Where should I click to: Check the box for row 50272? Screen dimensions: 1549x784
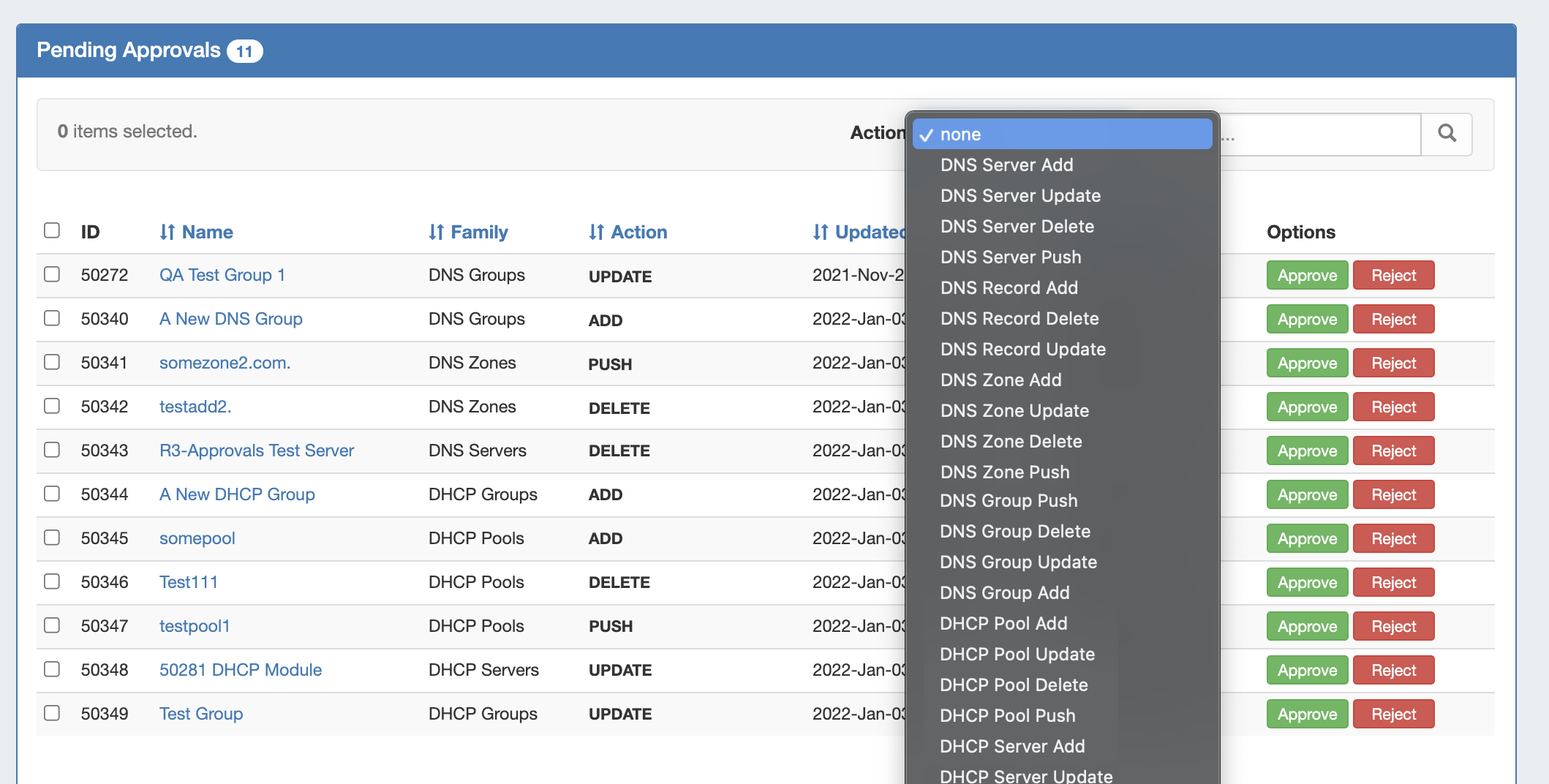click(x=52, y=274)
